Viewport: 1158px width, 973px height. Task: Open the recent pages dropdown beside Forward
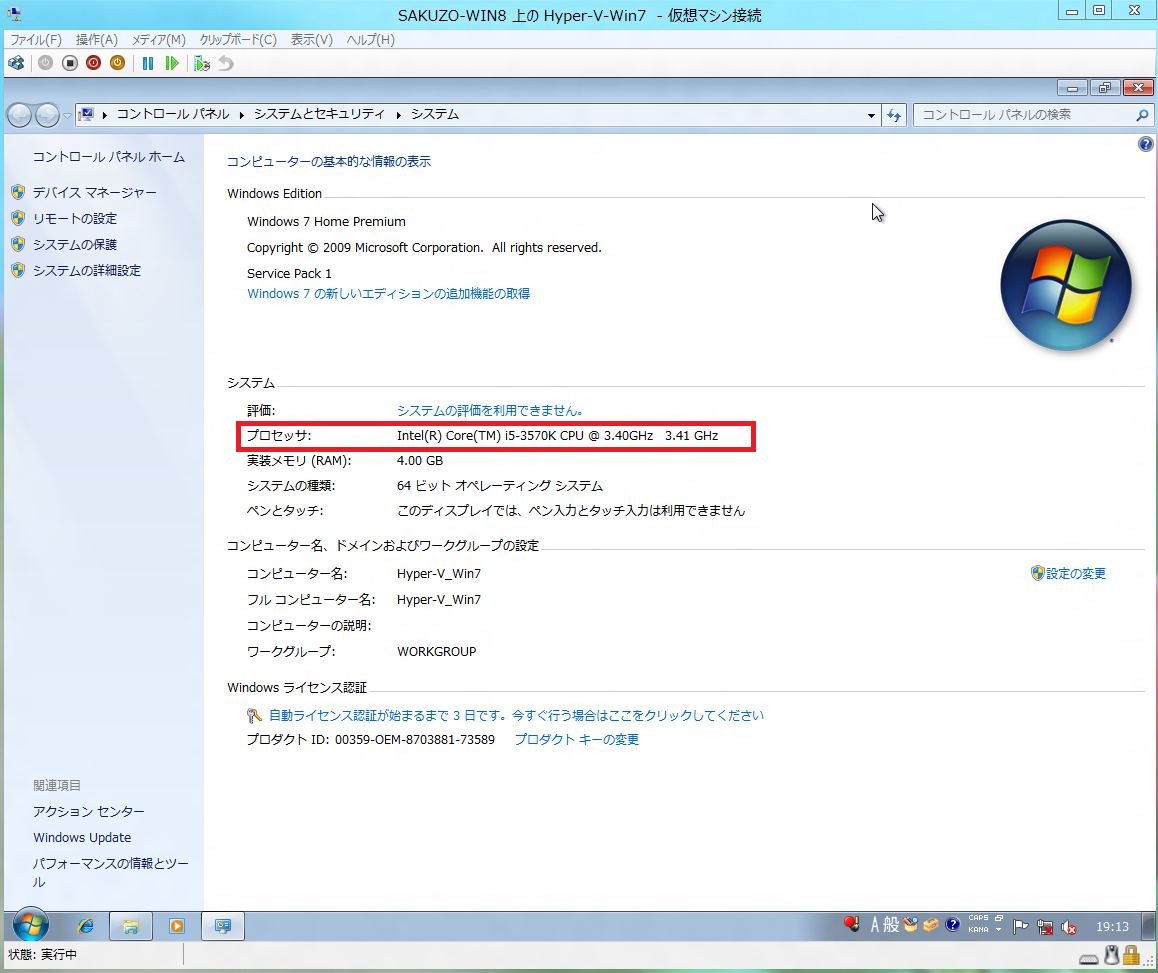(67, 115)
